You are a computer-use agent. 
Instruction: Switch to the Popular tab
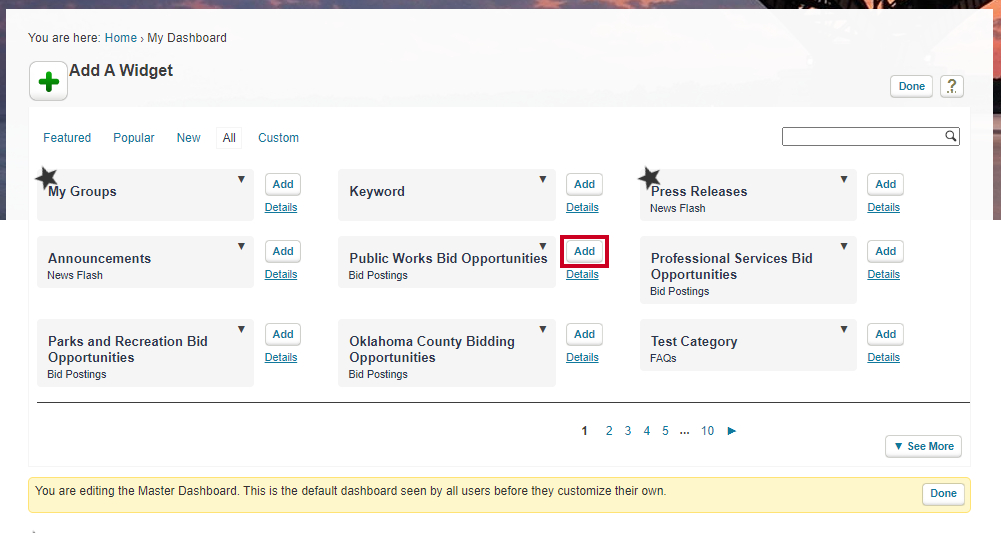pos(133,138)
